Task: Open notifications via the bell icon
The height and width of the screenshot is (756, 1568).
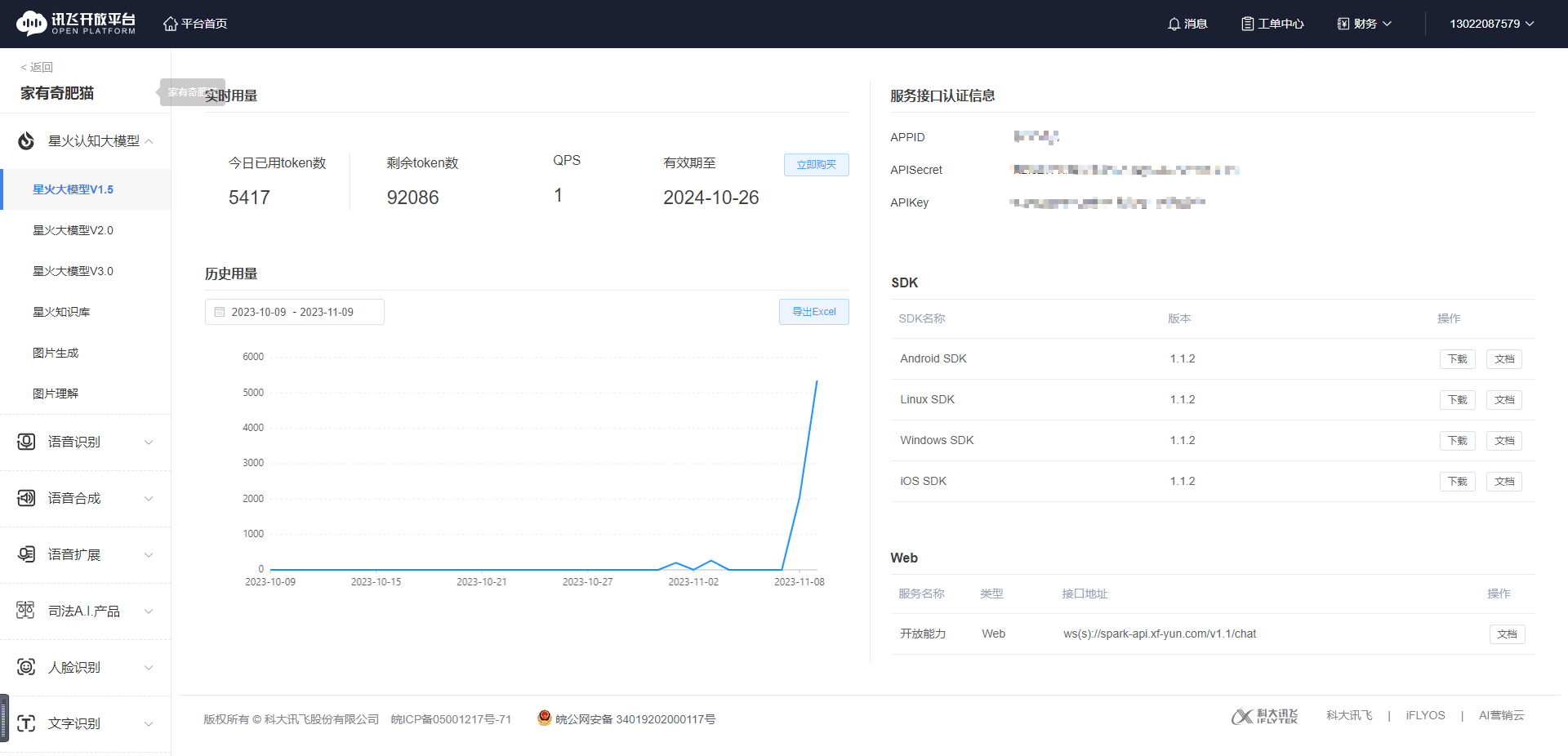Action: pos(1174,24)
